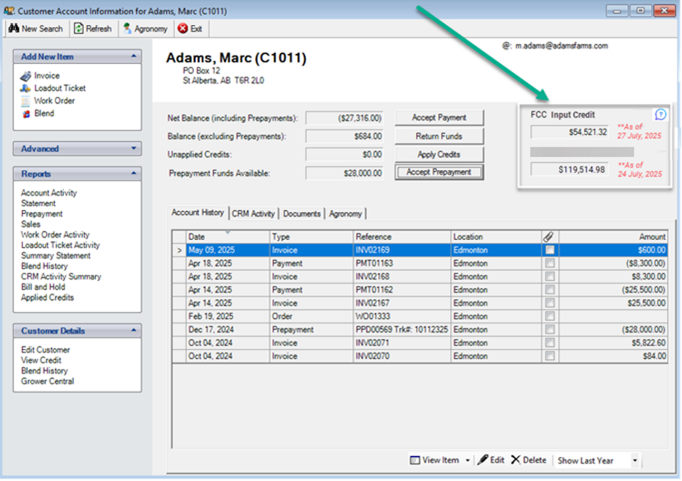Open Grower Central link

[47, 381]
